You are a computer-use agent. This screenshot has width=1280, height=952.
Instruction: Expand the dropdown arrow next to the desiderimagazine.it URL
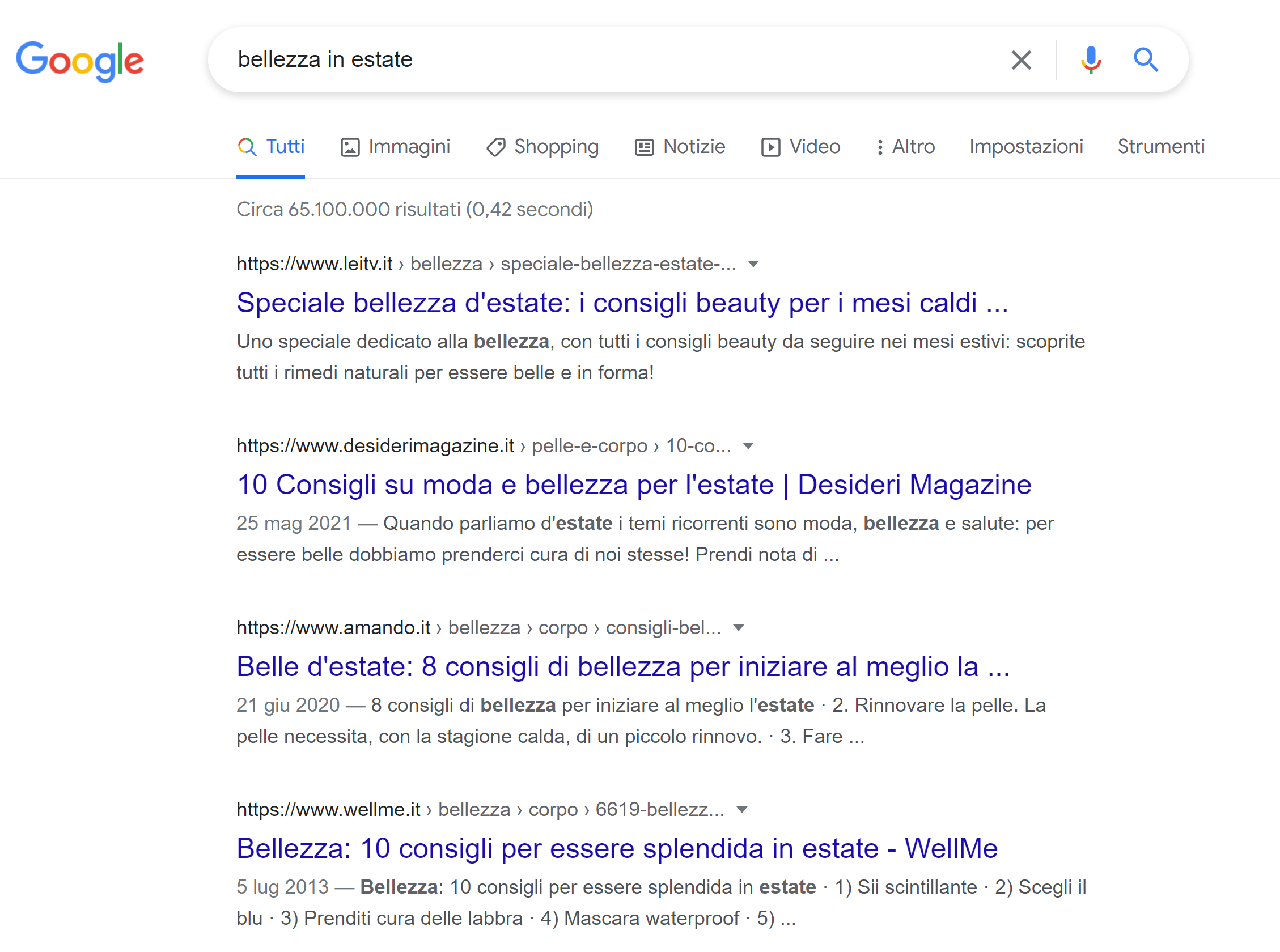pyautogui.click(x=748, y=446)
